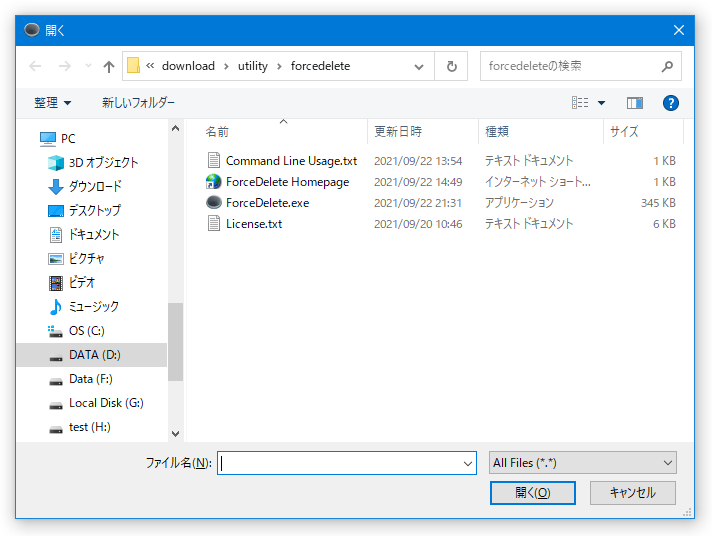Image resolution: width=712 pixels, height=536 pixels.
Task: Select test (H:) drive
Action: click(89, 427)
